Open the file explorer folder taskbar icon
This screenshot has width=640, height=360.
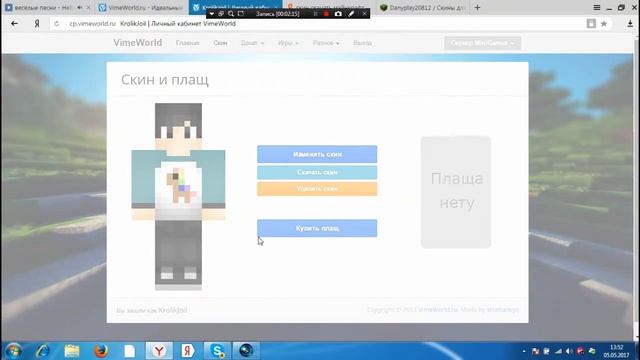click(x=72, y=351)
